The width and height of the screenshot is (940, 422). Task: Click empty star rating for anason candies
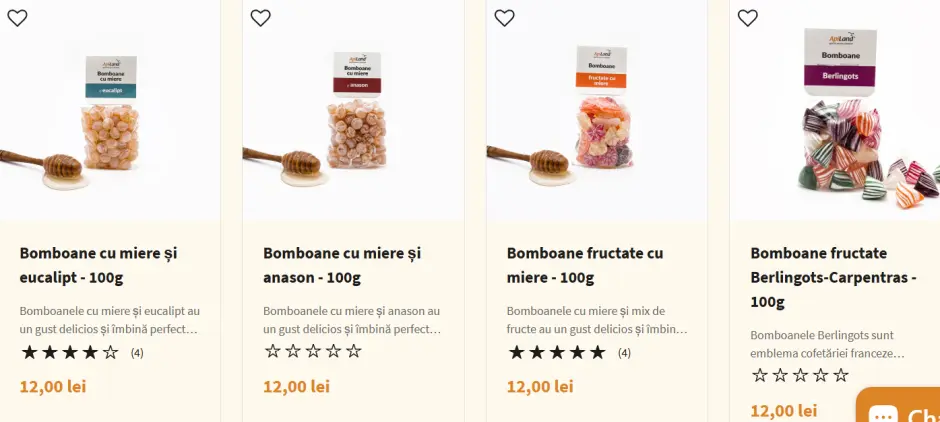(313, 352)
